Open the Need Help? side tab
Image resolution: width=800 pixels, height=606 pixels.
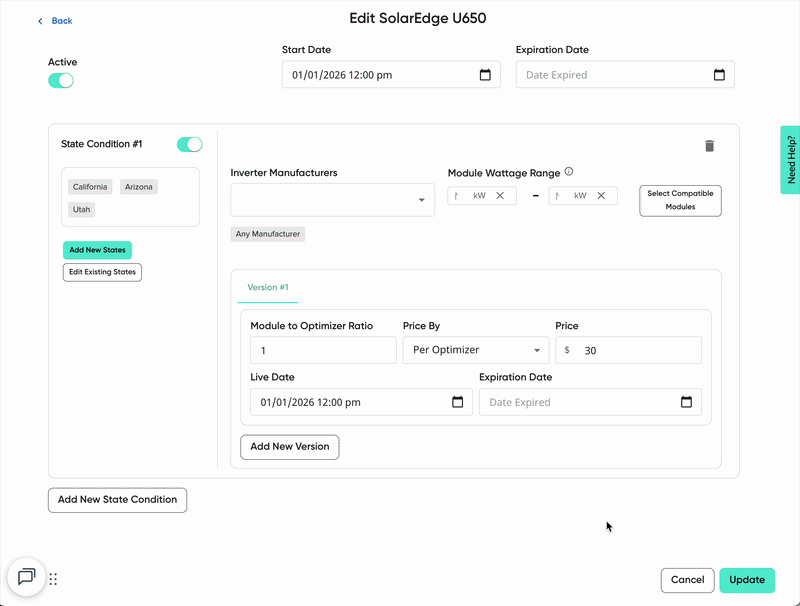coord(790,160)
